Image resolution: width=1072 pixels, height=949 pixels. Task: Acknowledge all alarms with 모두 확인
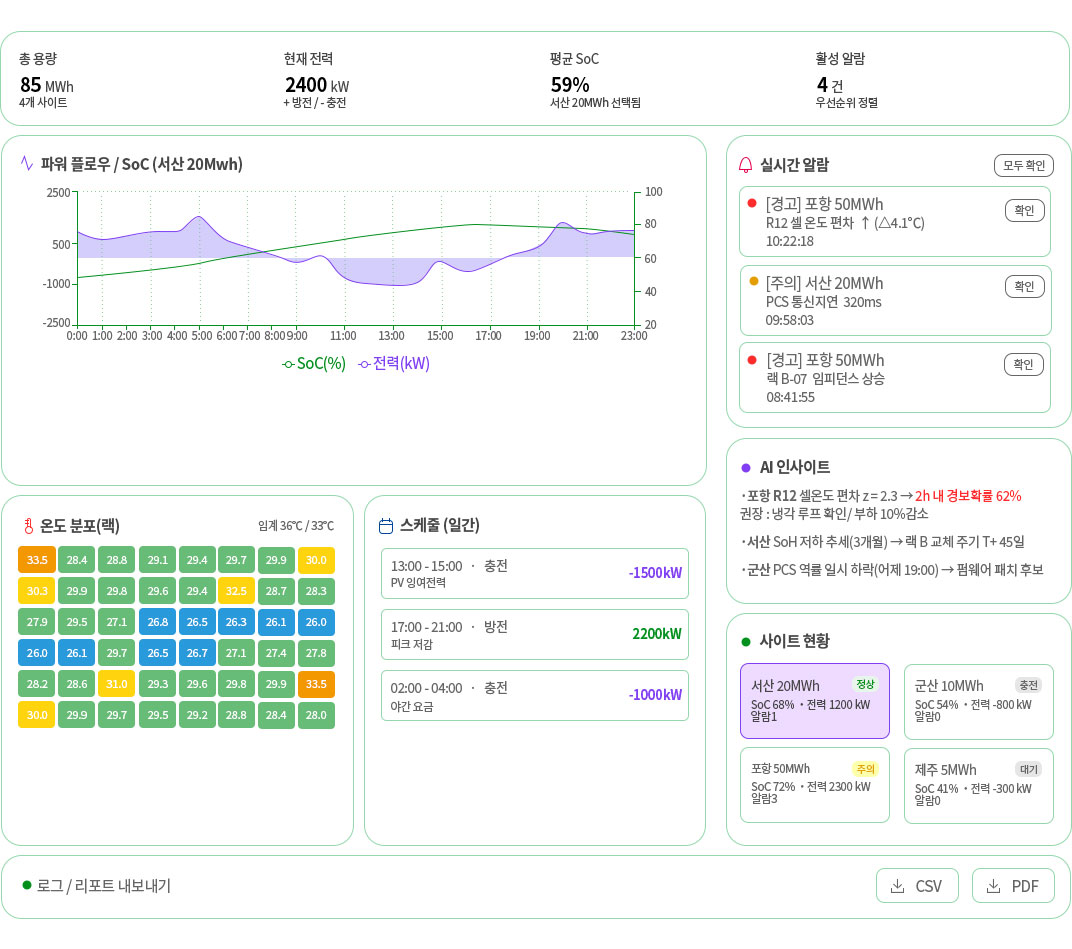click(x=1023, y=165)
